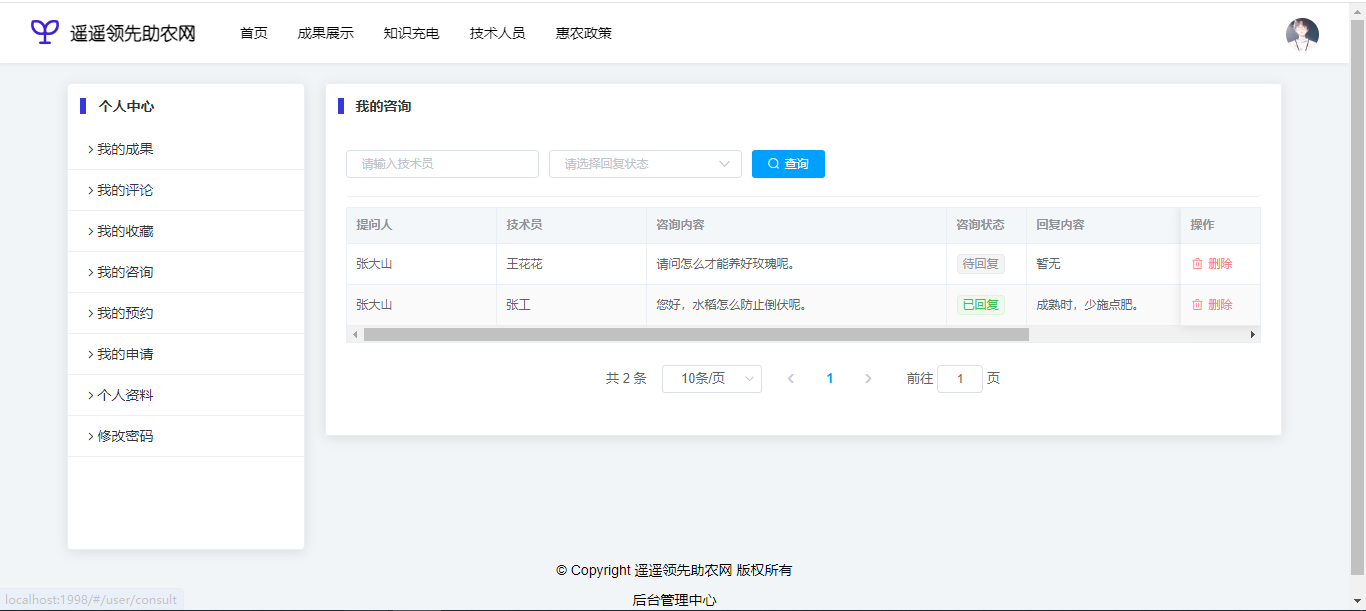Image resolution: width=1366 pixels, height=611 pixels.
Task: Open the 惠农政策 menu item
Action: tap(584, 33)
